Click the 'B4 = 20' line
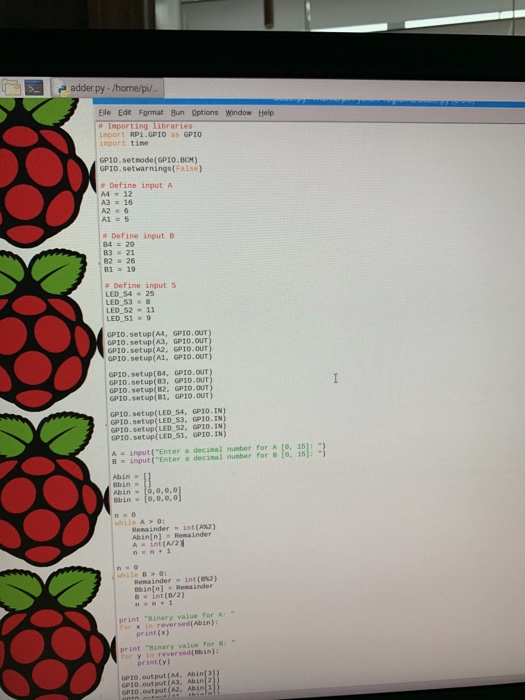This screenshot has height=700, width=525. pyautogui.click(x=119, y=244)
